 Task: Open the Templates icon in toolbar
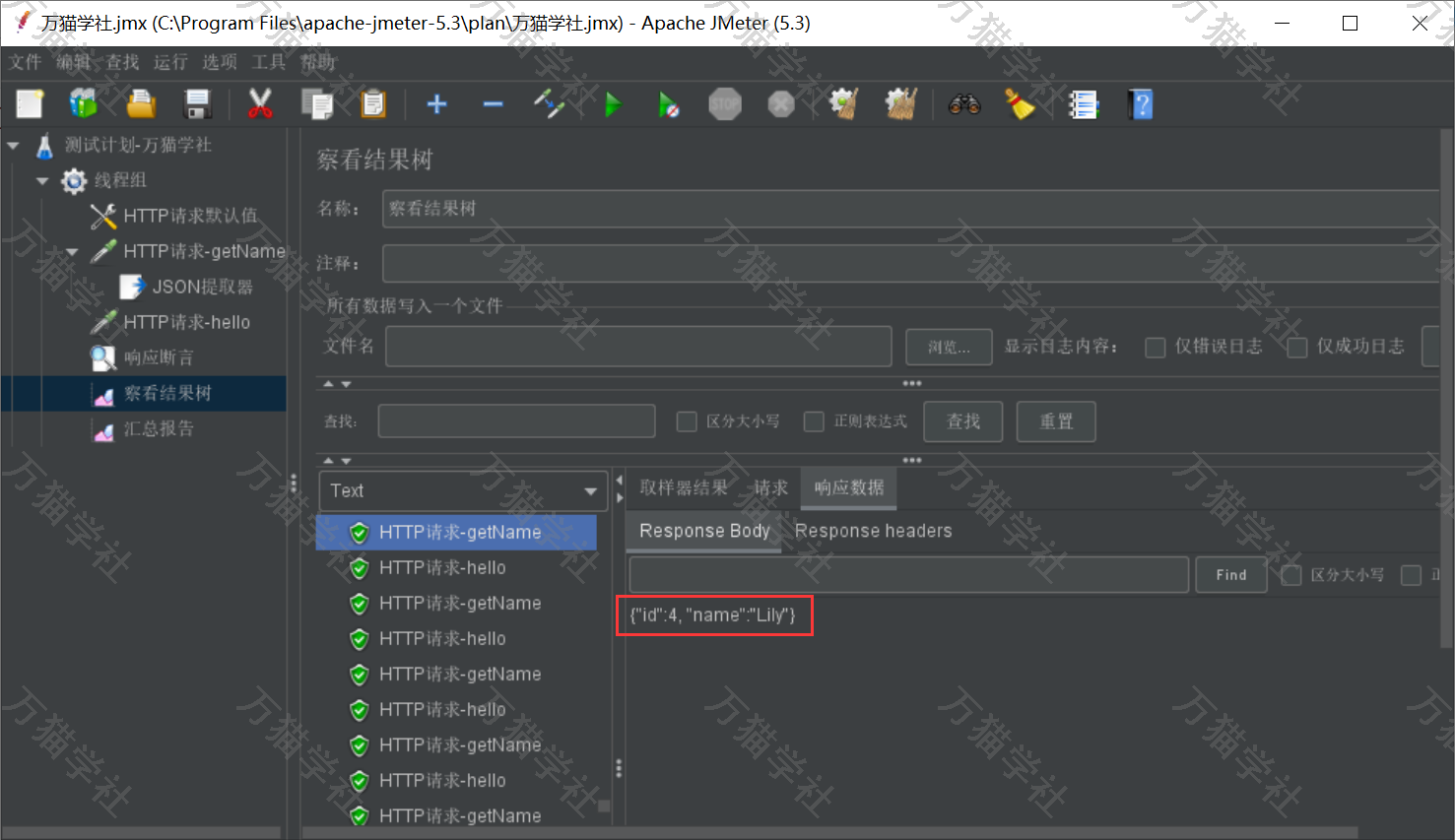(84, 104)
